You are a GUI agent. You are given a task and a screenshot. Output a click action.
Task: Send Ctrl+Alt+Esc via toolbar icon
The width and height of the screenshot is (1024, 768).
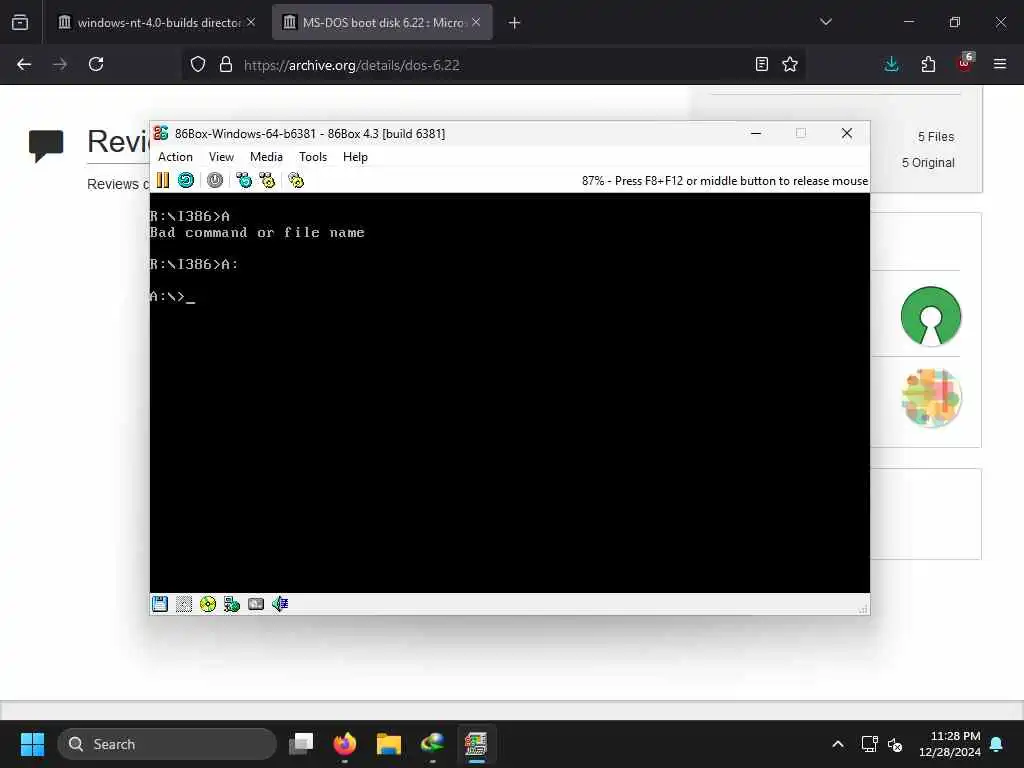tap(267, 180)
